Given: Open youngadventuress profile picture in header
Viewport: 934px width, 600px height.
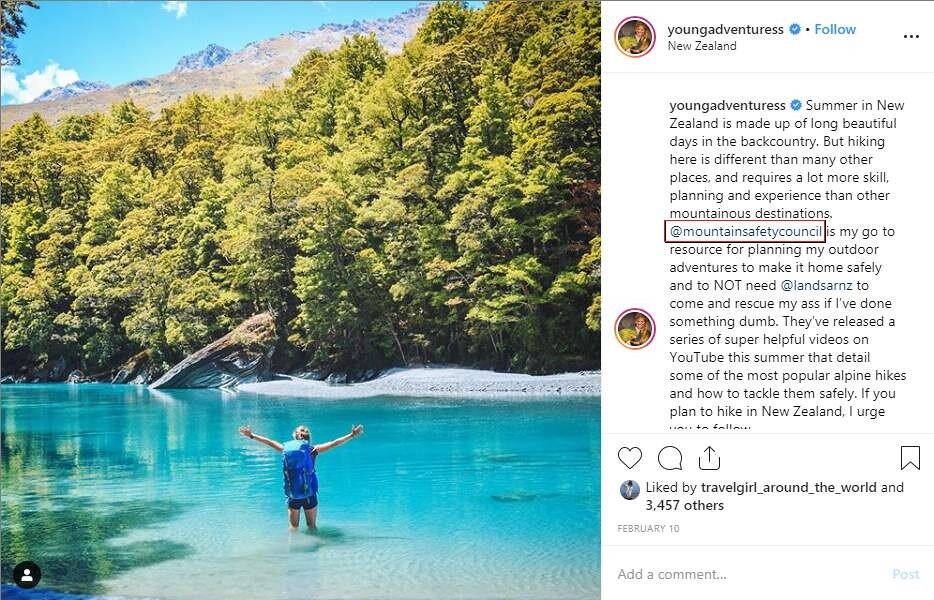Looking at the screenshot, I should [x=635, y=37].
